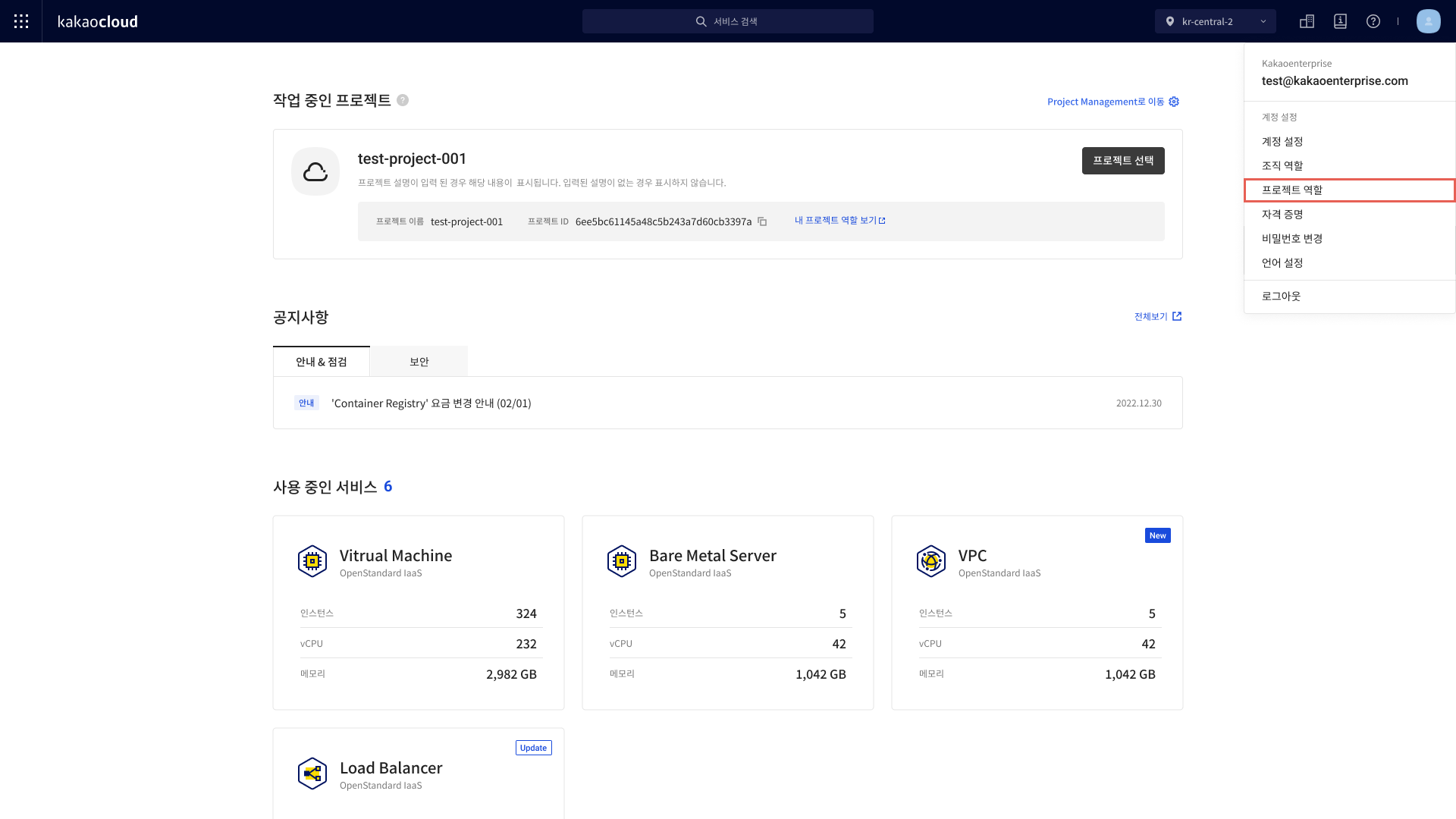The image size is (1456, 819).
Task: Click the test@kakaoenterprise.com account email
Action: (x=1335, y=81)
